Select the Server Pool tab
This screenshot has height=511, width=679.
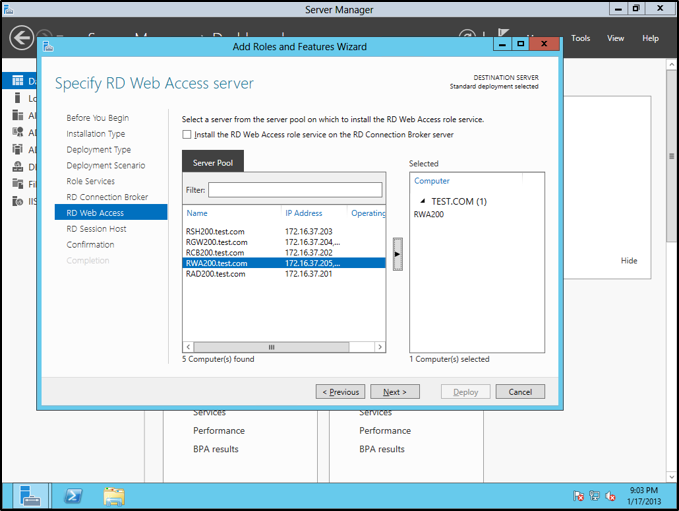[212, 163]
